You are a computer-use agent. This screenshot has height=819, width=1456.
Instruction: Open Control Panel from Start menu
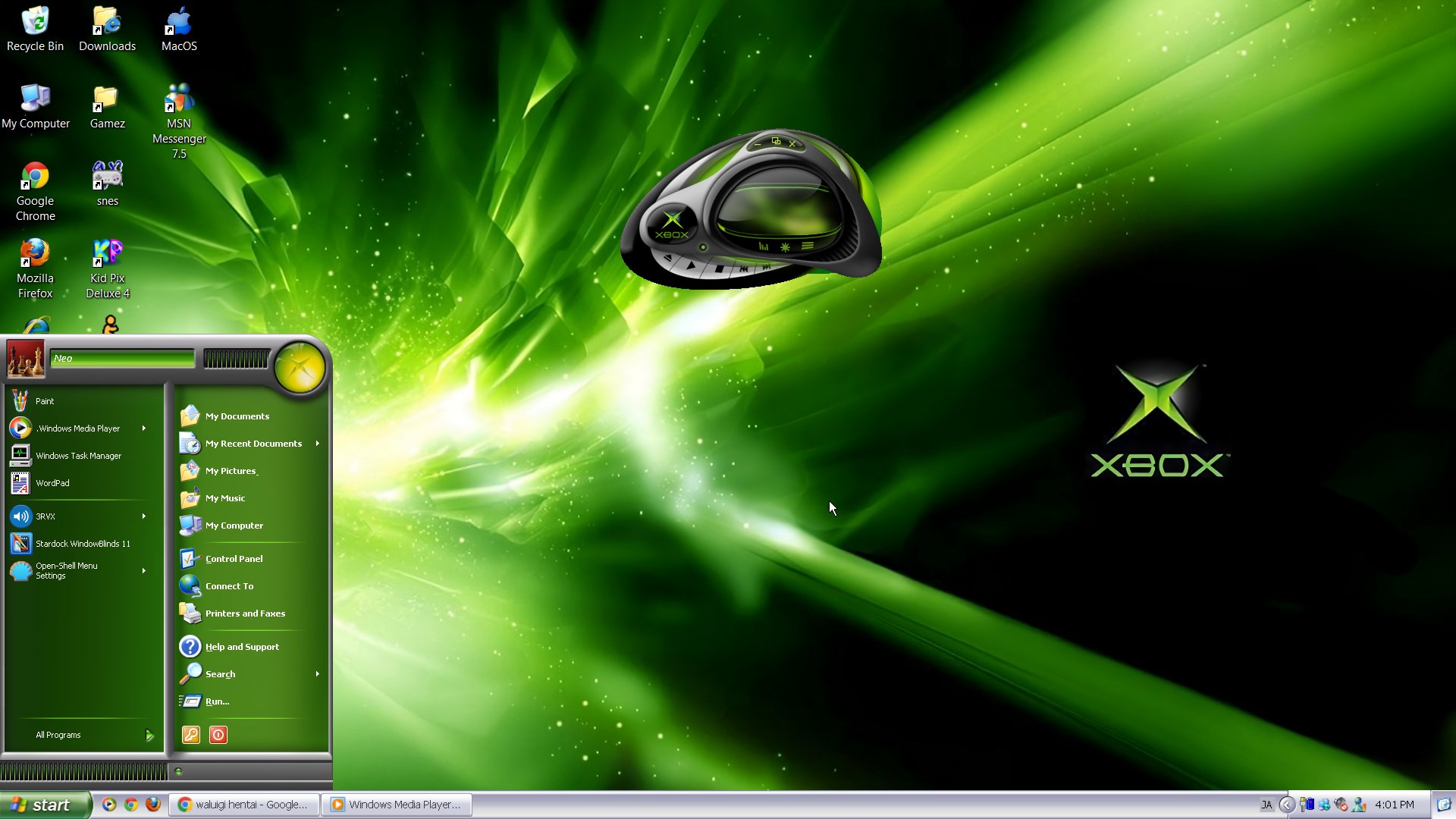click(234, 559)
